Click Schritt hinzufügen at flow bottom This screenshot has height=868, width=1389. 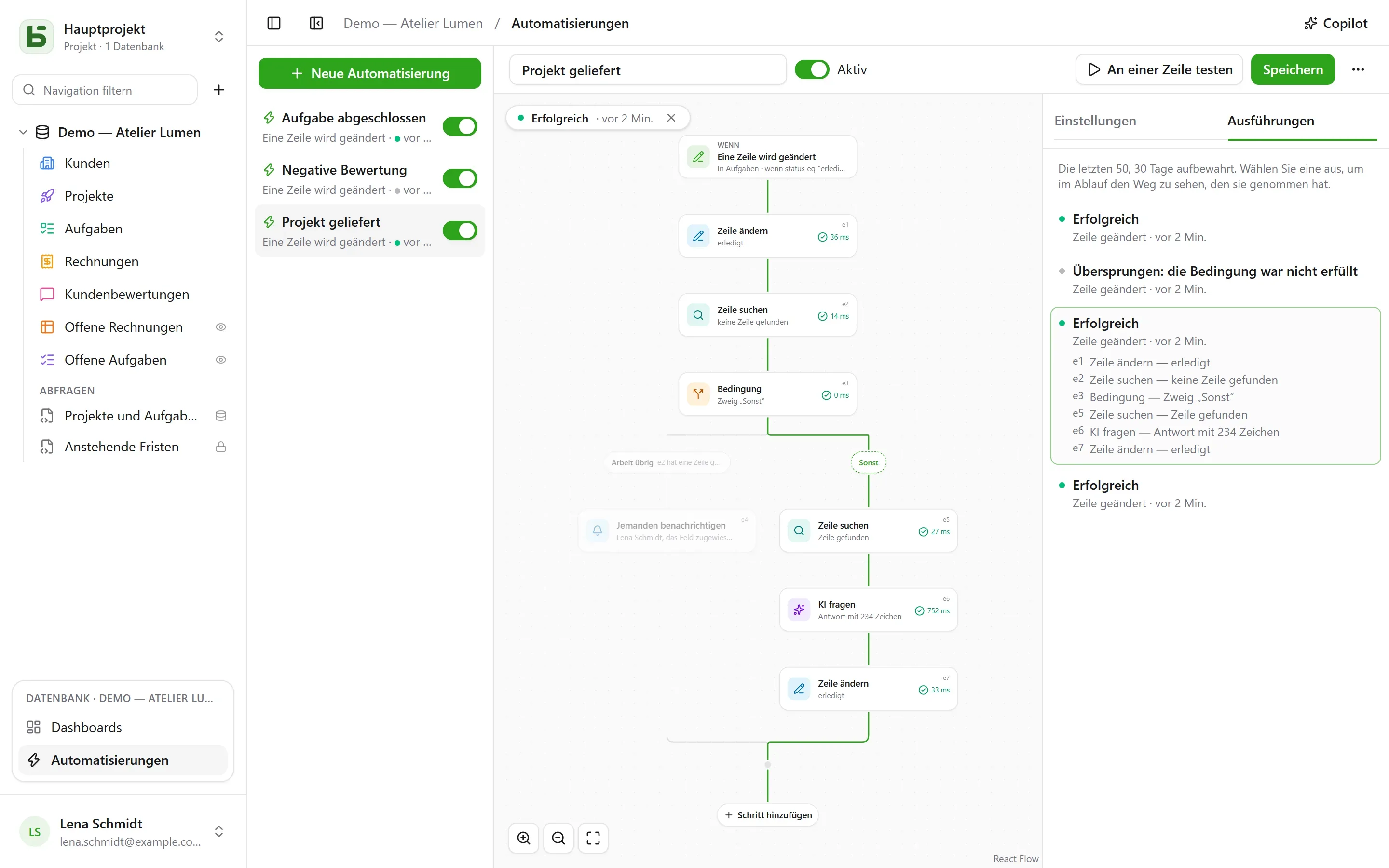coord(767,814)
